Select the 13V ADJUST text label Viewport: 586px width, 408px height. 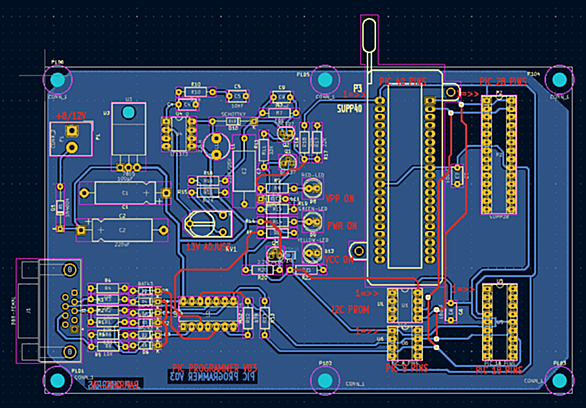208,247
